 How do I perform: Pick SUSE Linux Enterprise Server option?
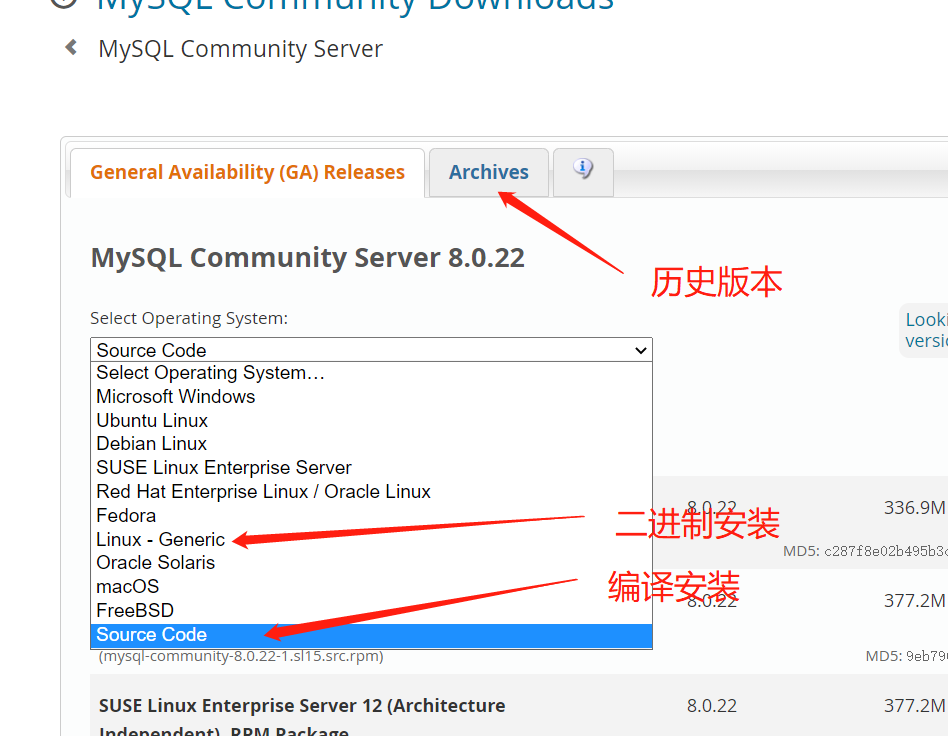click(371, 467)
